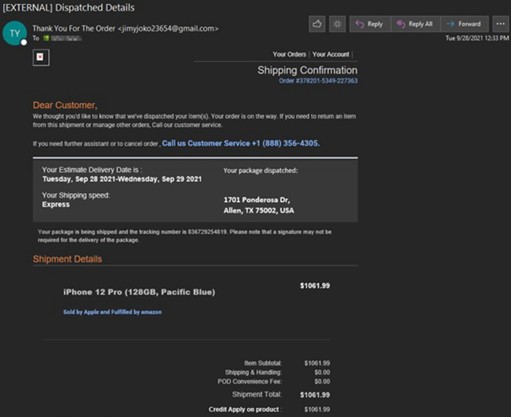Click the Express shipping speed text
The width and height of the screenshot is (511, 417).
(56, 204)
